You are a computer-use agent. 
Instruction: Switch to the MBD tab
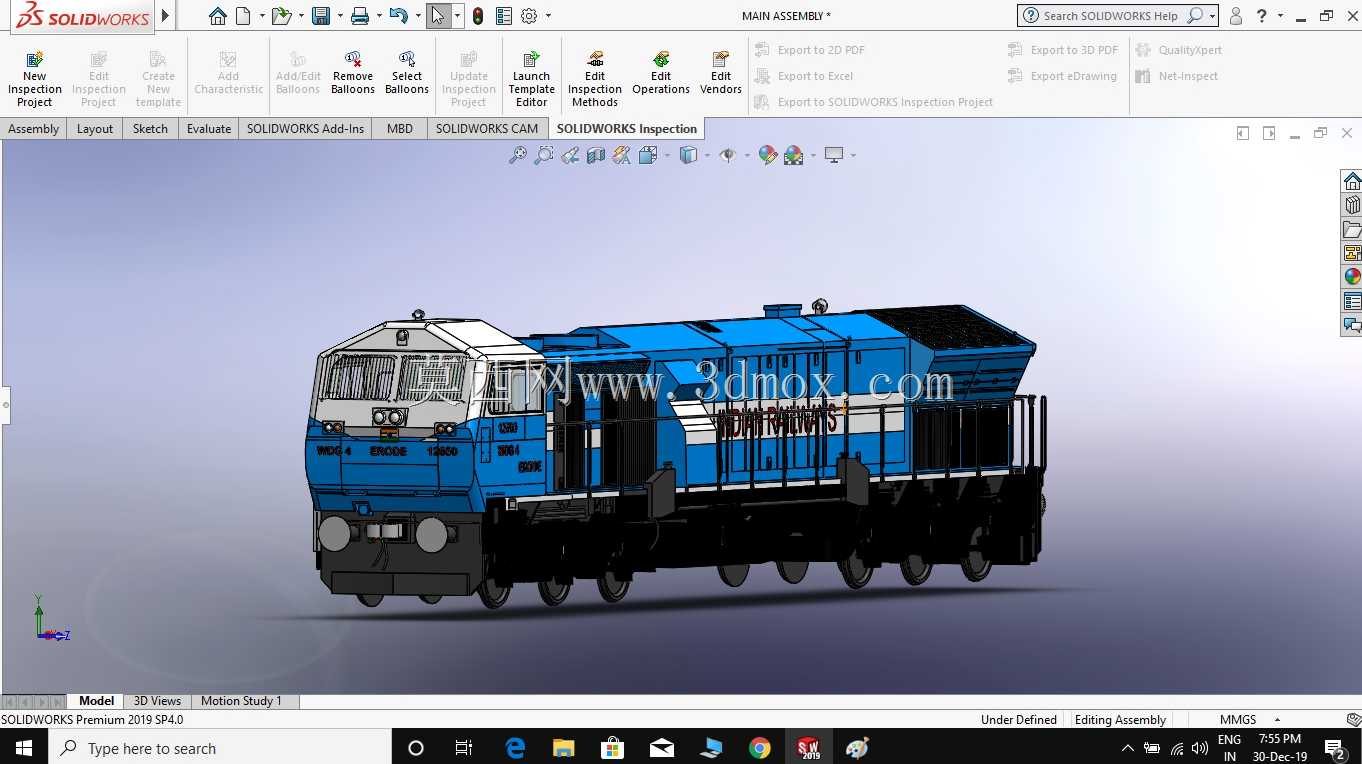point(400,128)
